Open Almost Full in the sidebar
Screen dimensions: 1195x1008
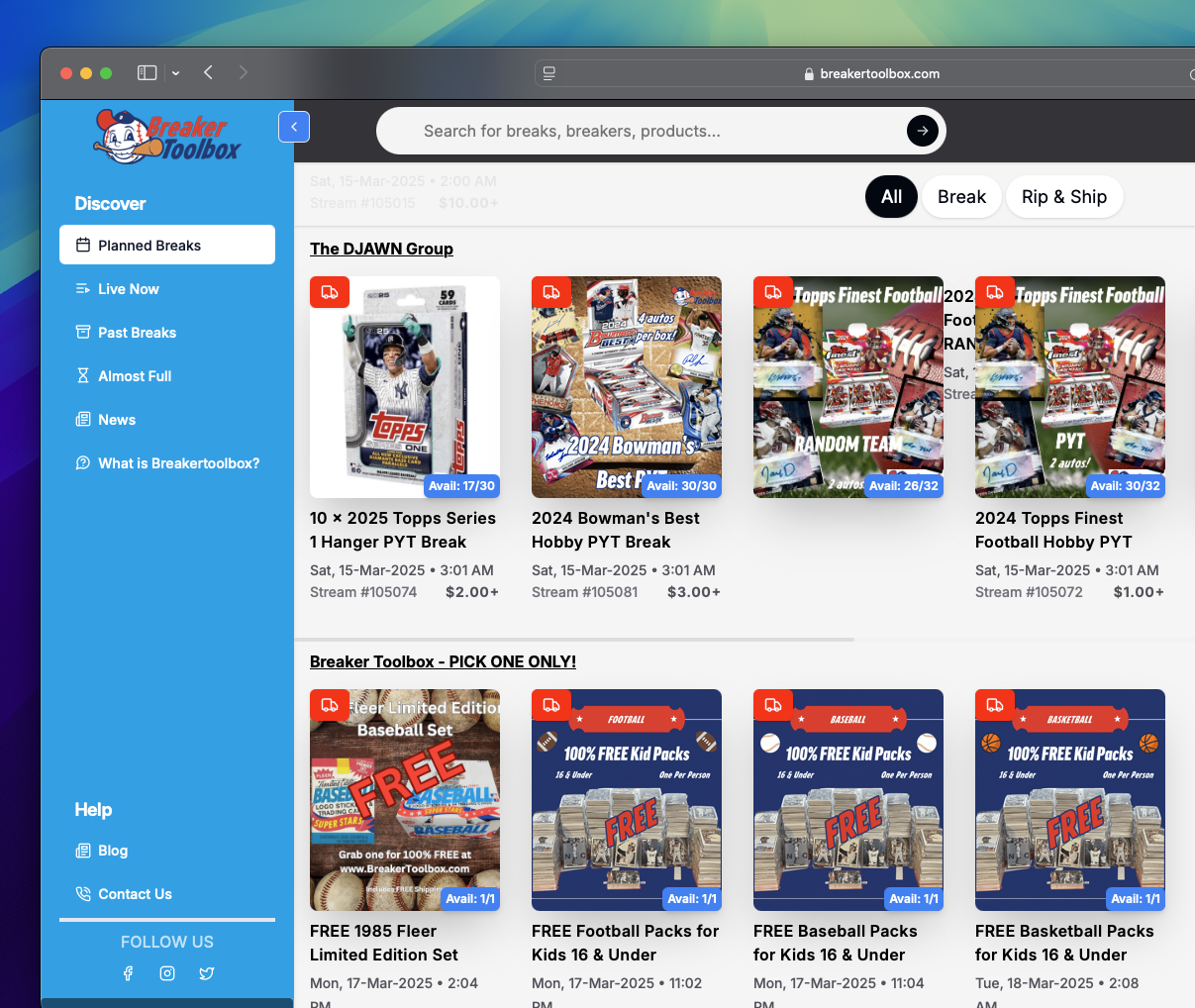[x=167, y=375]
